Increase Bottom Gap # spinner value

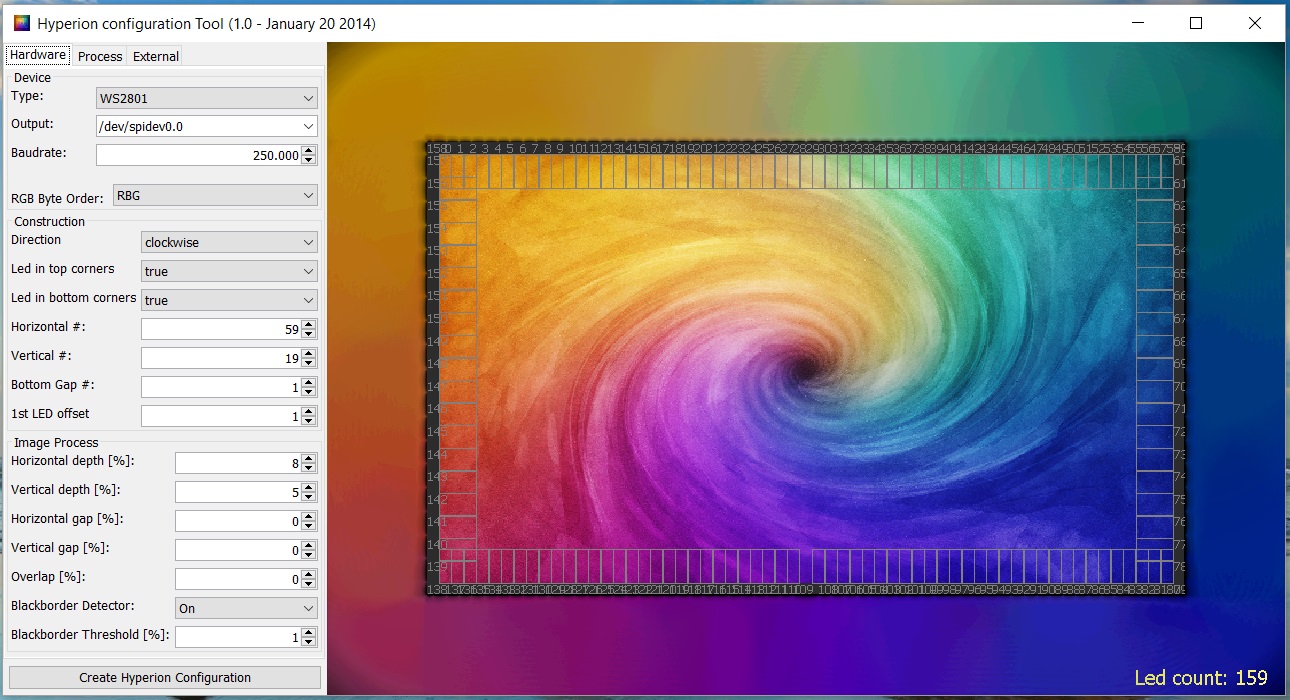coord(309,382)
